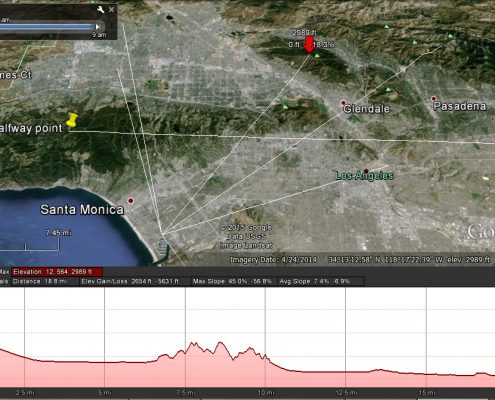
Task: Click the latitude longitude coordinates in status bar
Action: (385, 260)
